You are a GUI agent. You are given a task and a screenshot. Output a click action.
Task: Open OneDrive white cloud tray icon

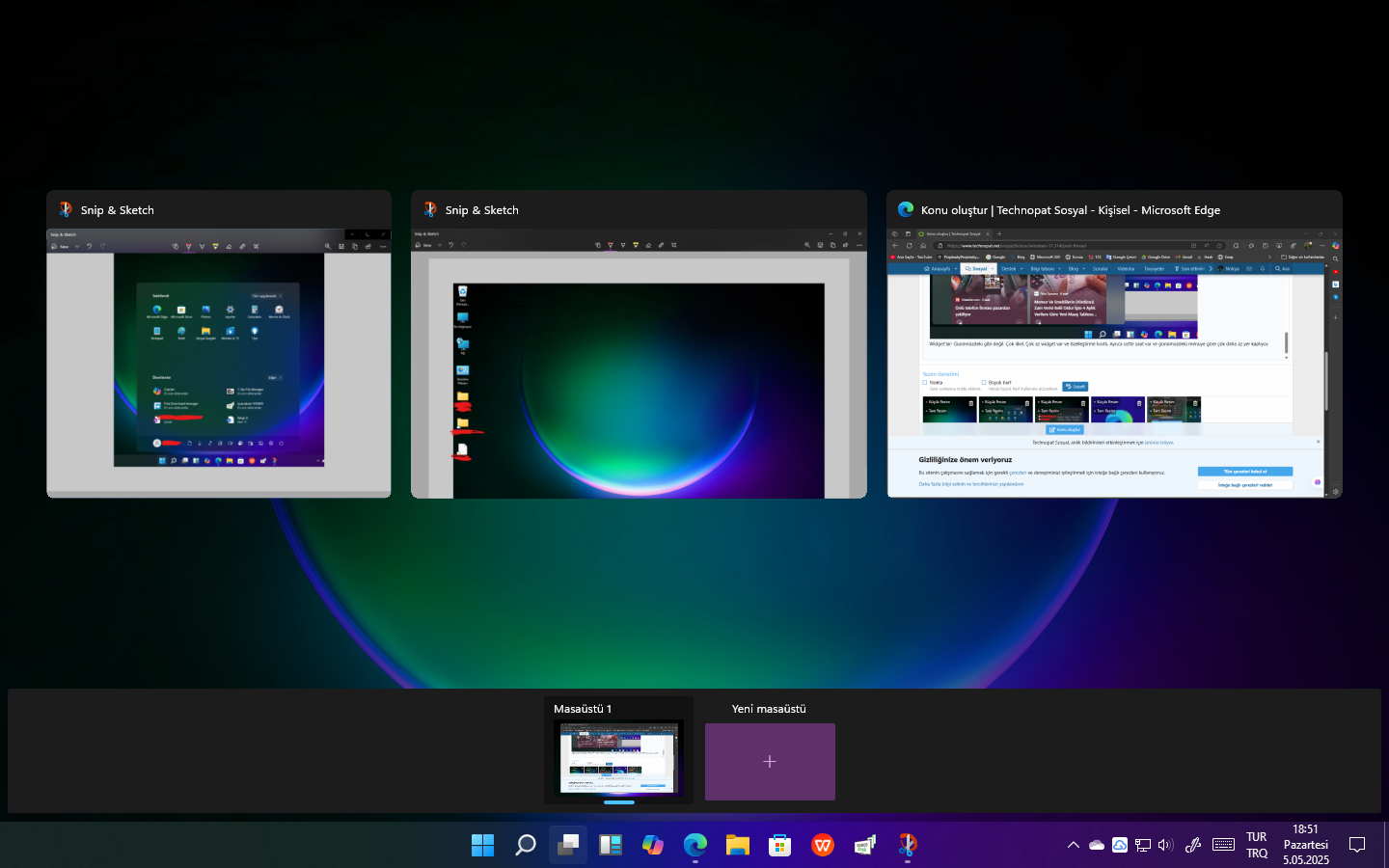point(1097,845)
